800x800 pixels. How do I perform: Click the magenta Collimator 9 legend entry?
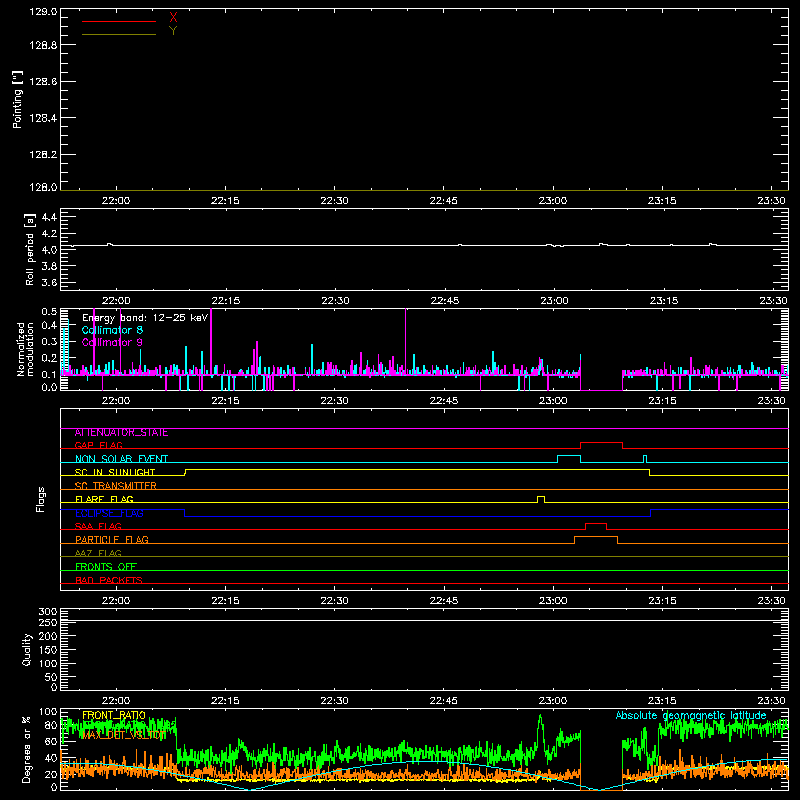(x=112, y=342)
